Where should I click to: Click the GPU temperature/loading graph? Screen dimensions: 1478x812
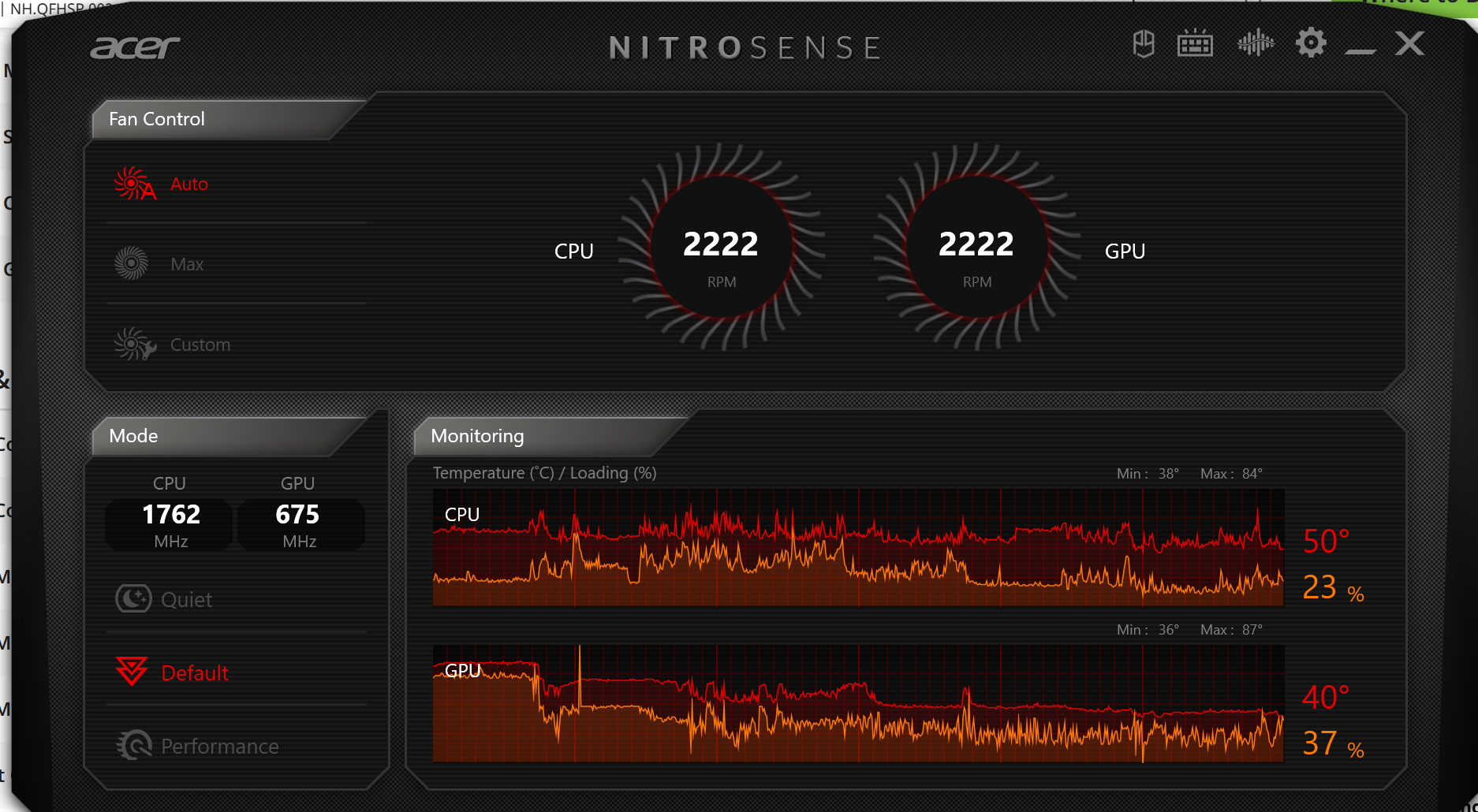pyautogui.click(x=858, y=703)
